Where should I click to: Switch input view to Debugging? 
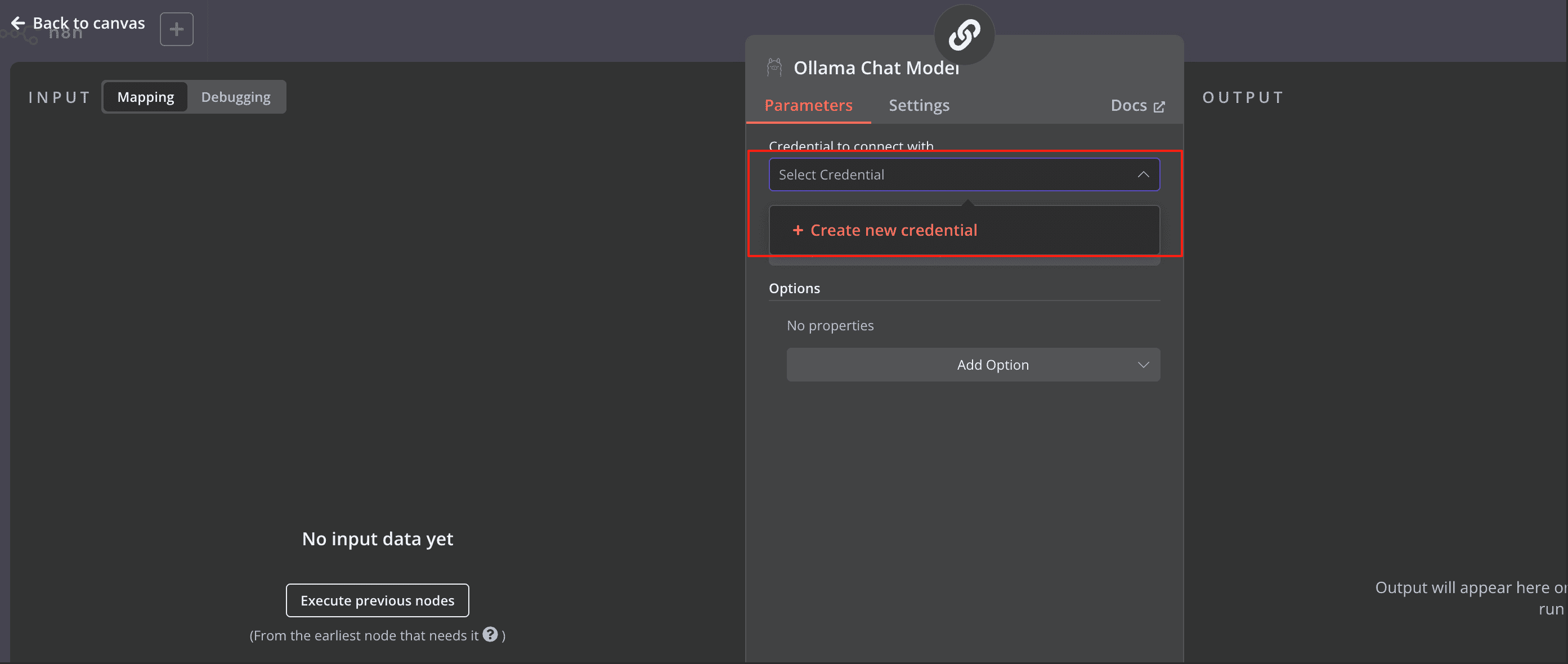pos(236,97)
